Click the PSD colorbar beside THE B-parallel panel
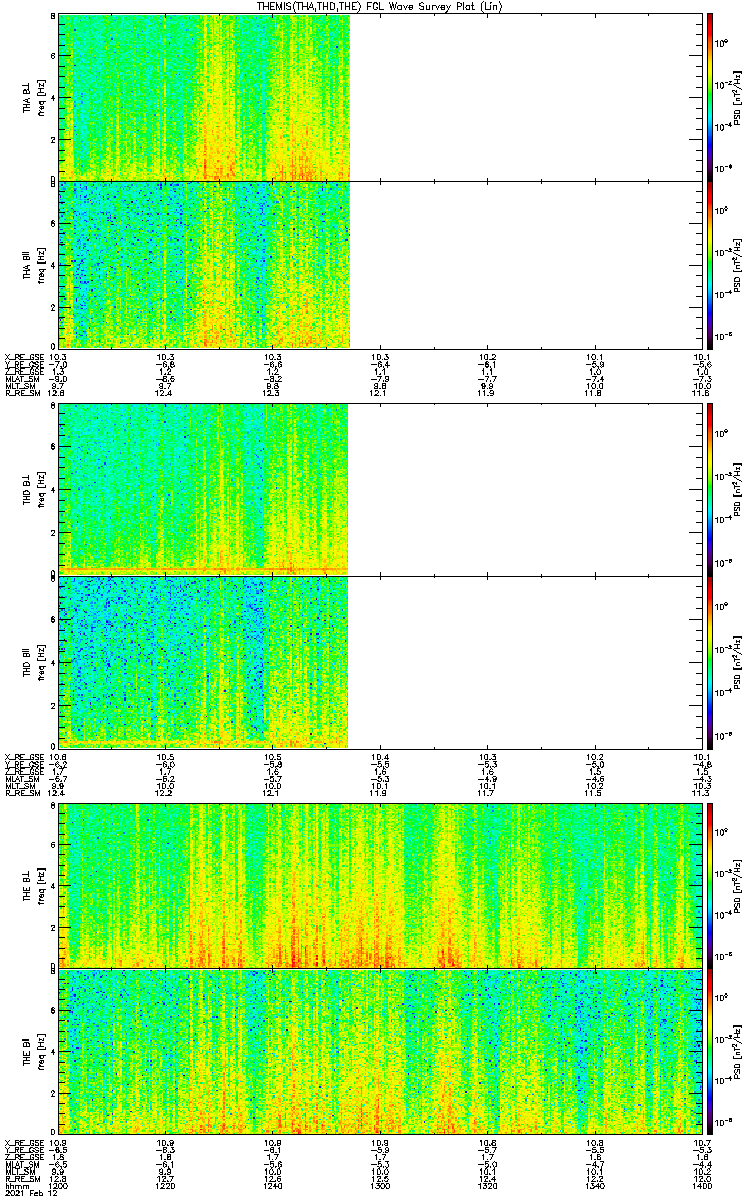750x1200 pixels. pos(709,1052)
